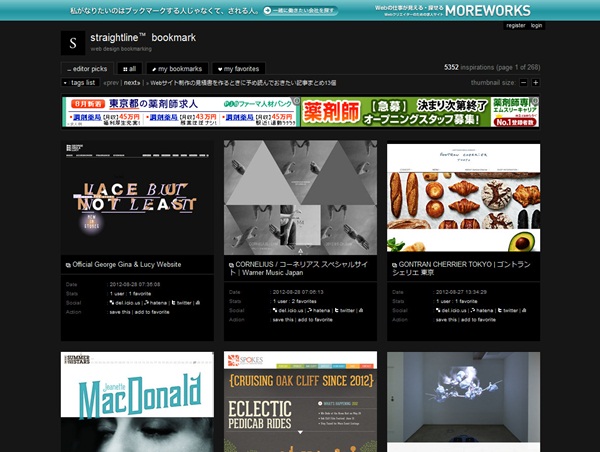Viewport: 600px width, 452px height.
Task: Add GONTRAN CHERRIER to favorite
Action: click(478, 320)
